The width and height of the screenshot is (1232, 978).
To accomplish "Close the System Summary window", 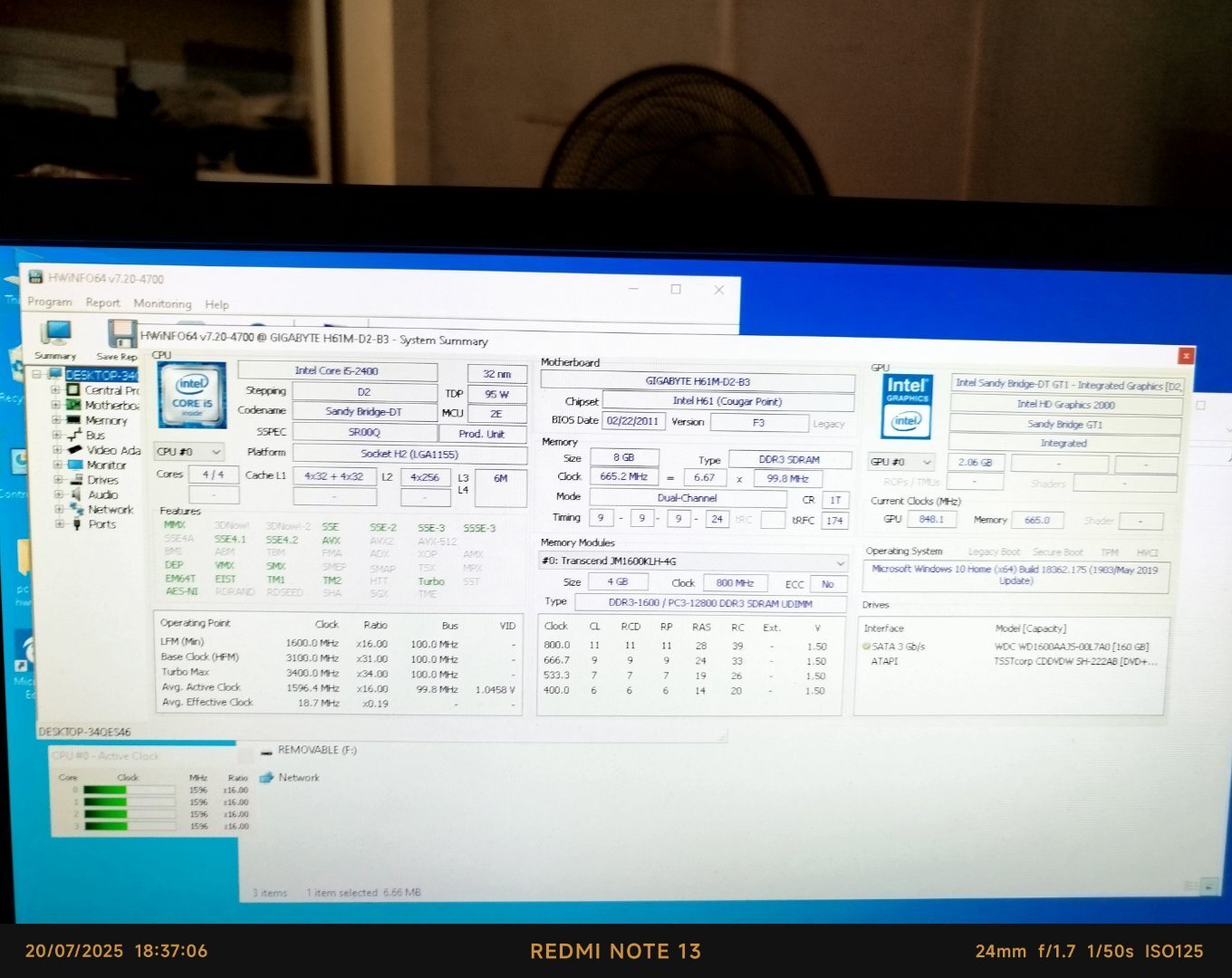I will (1186, 356).
